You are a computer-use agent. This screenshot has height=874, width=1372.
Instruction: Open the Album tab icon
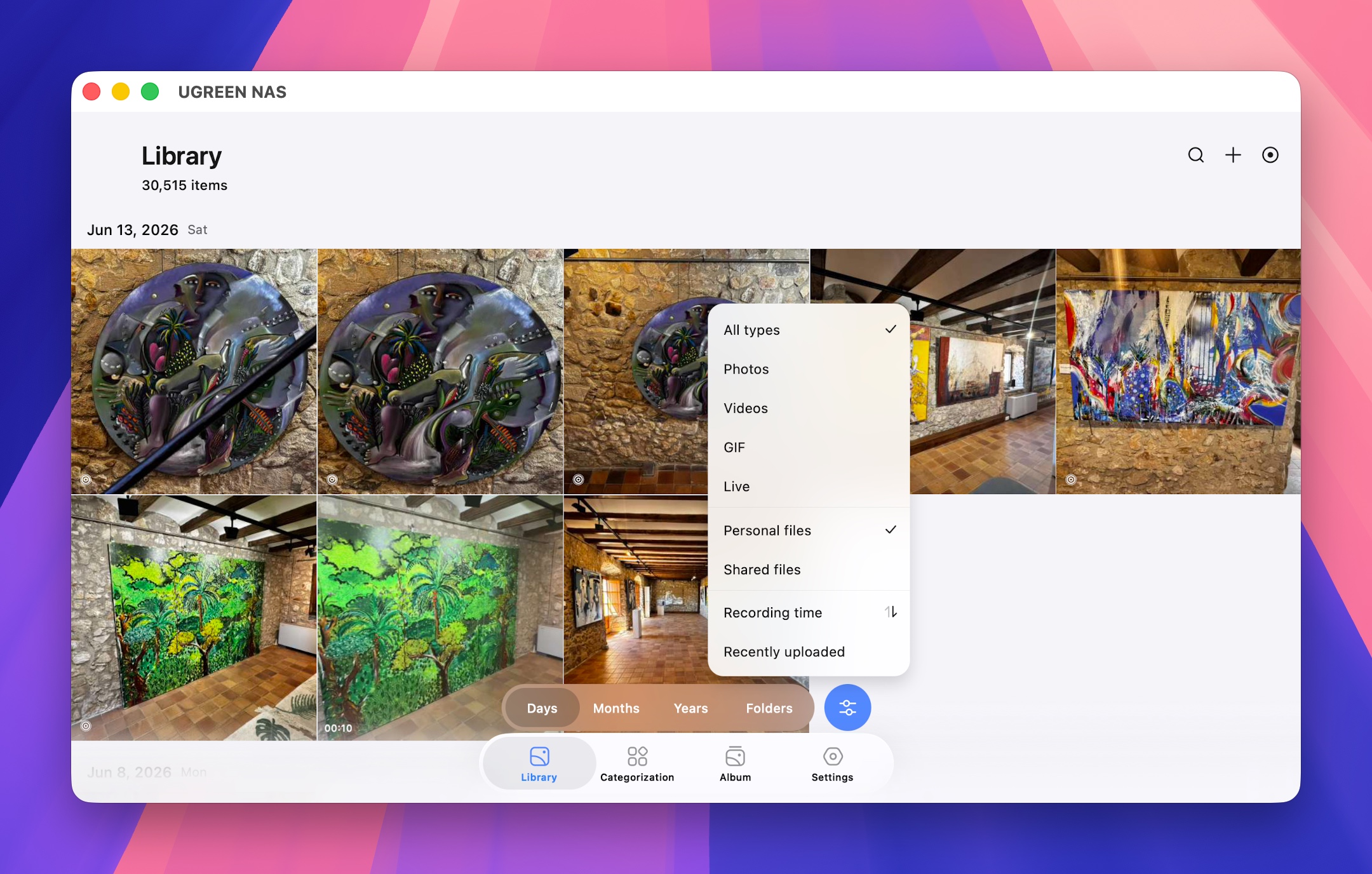[x=735, y=756]
